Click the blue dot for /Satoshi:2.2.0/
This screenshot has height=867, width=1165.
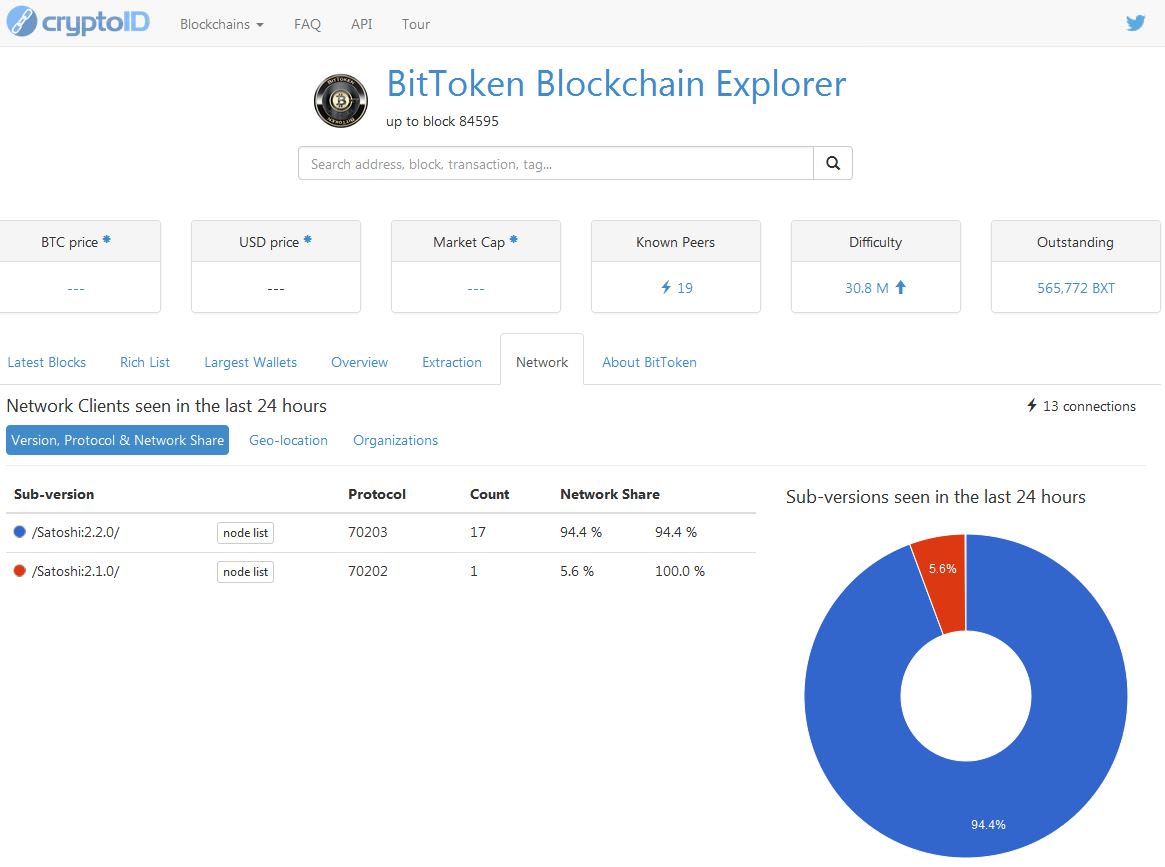coord(20,531)
